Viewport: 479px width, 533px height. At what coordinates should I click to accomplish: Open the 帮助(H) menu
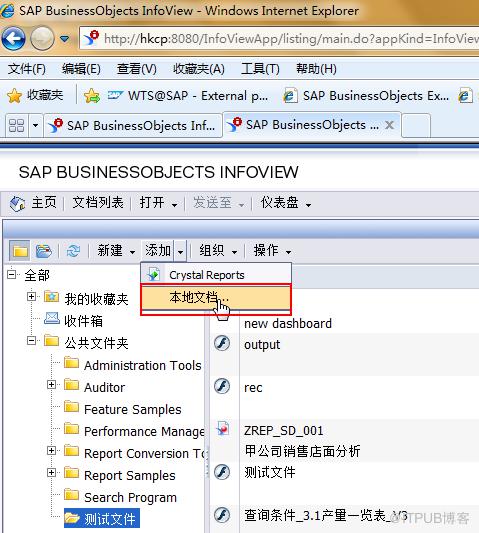pos(316,69)
